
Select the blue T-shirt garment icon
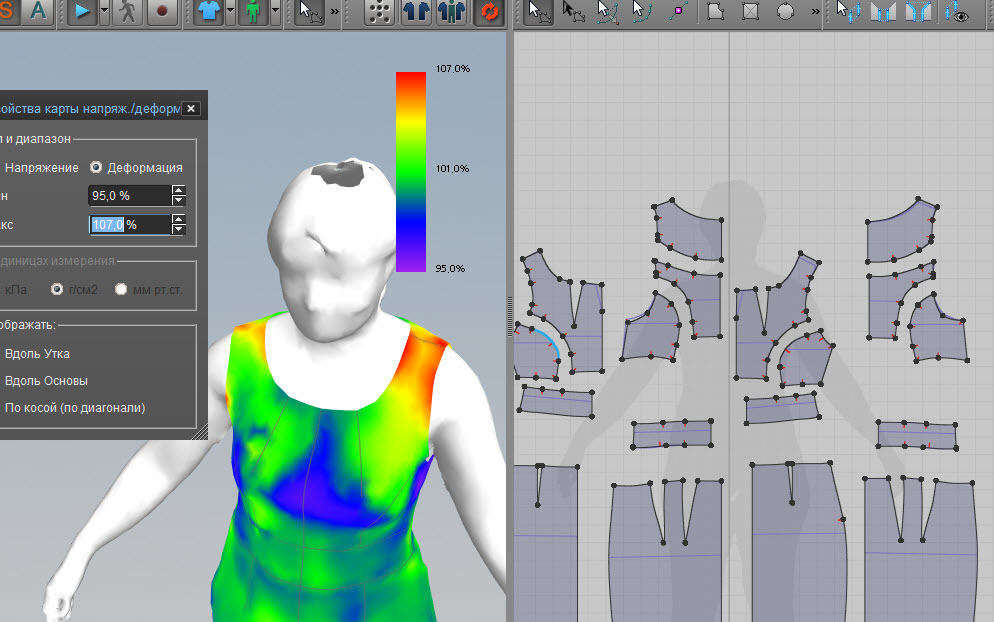[x=207, y=12]
